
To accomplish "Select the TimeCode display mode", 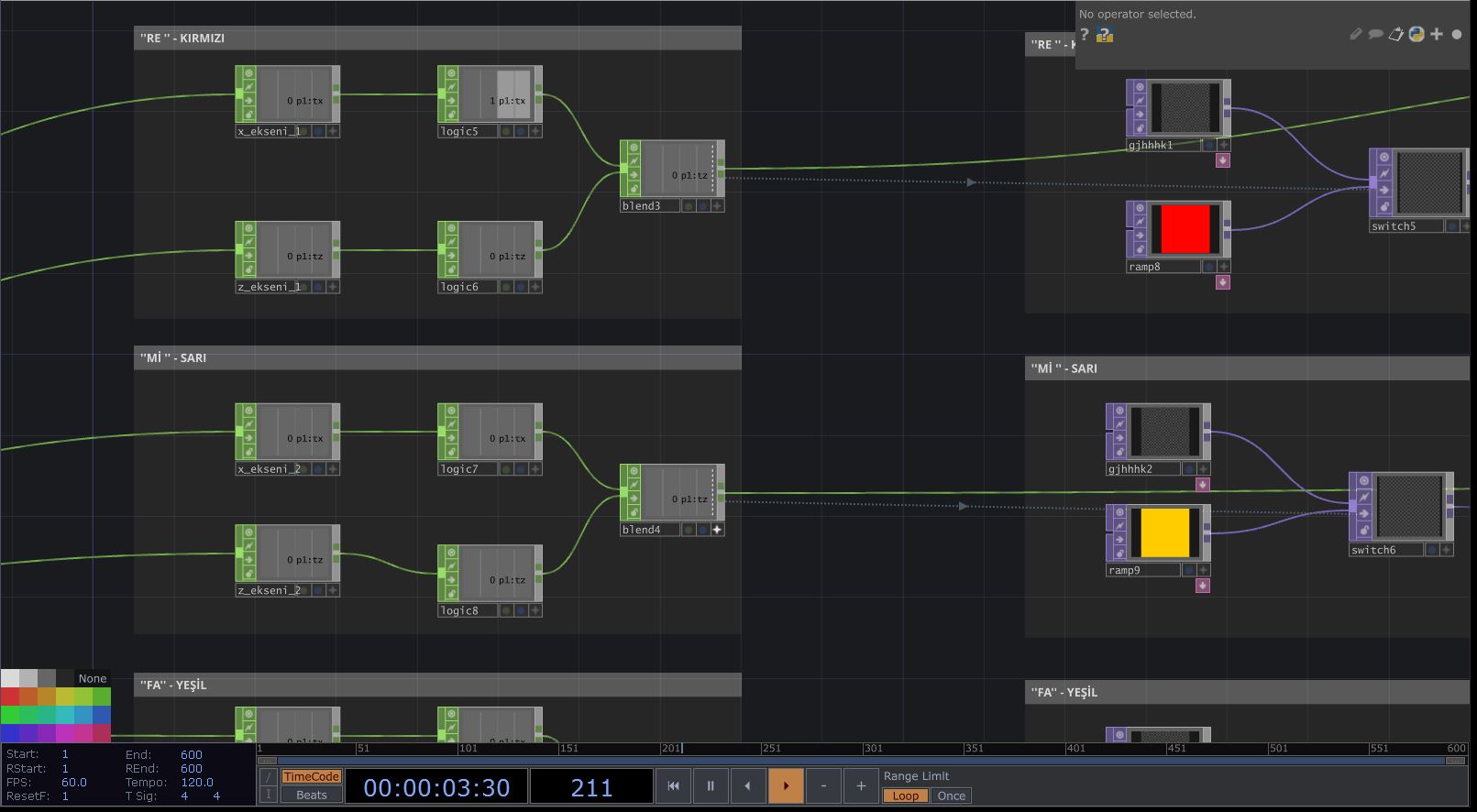I will click(x=311, y=776).
